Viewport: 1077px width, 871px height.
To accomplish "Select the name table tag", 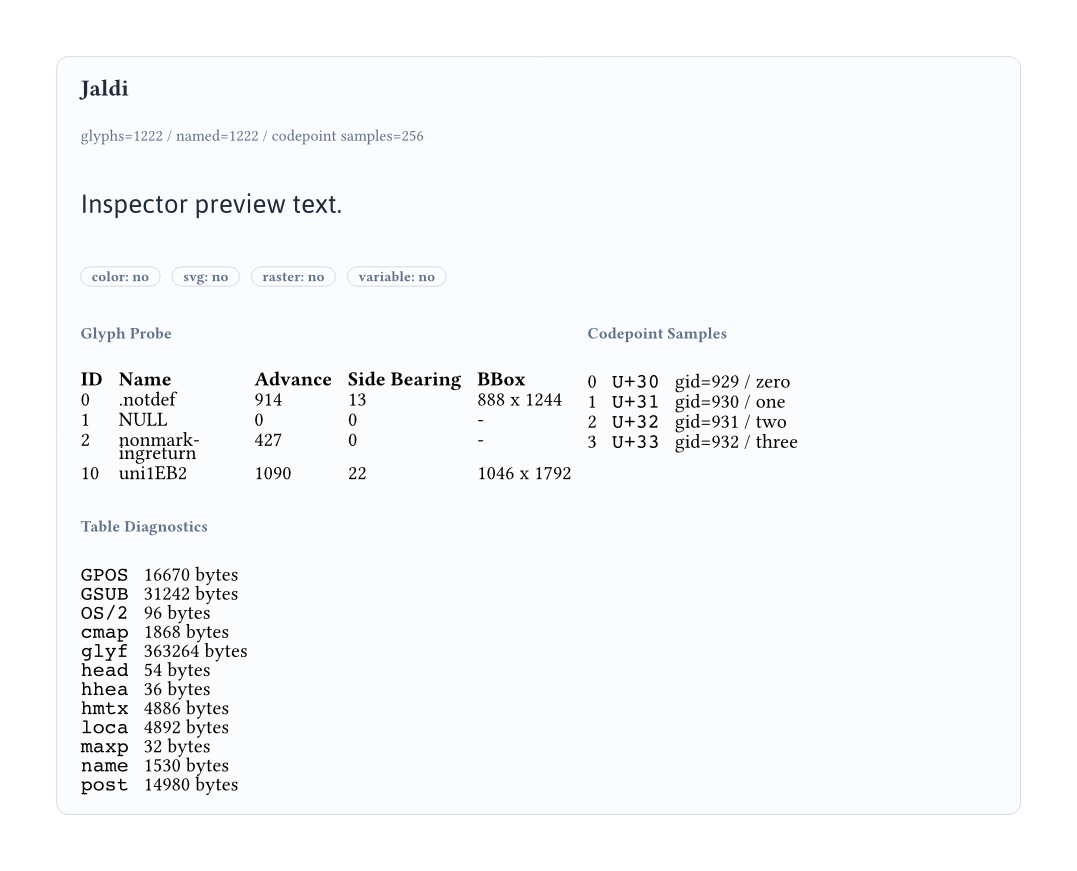I will (x=104, y=766).
